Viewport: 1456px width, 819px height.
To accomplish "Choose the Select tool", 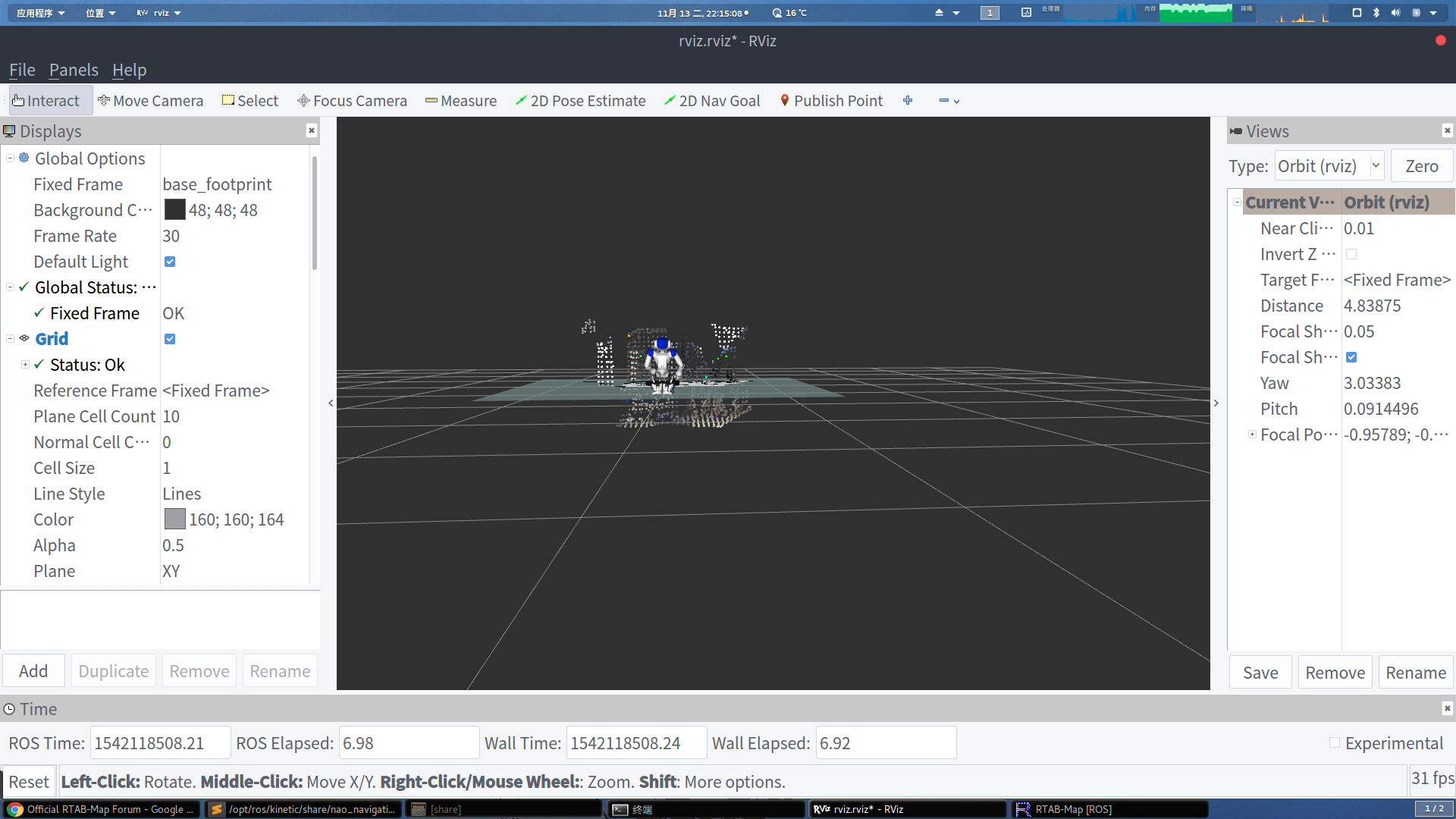I will (249, 101).
